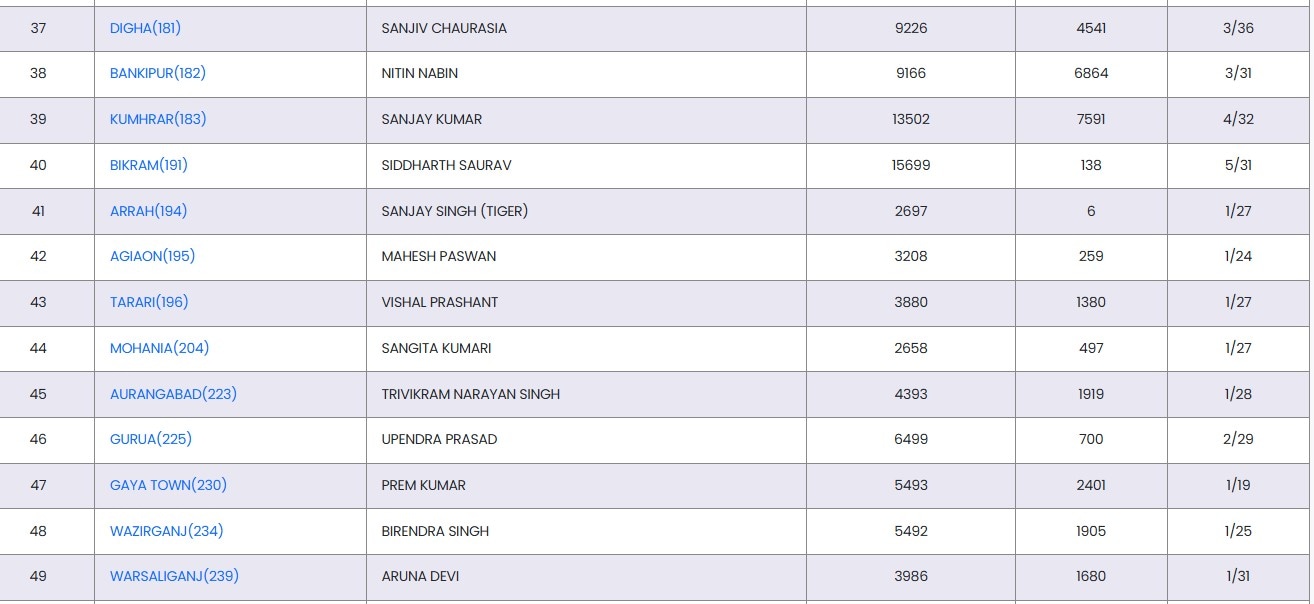Open the AGIAON(195) constituency page
This screenshot has height=604, width=1314.
pyautogui.click(x=152, y=256)
